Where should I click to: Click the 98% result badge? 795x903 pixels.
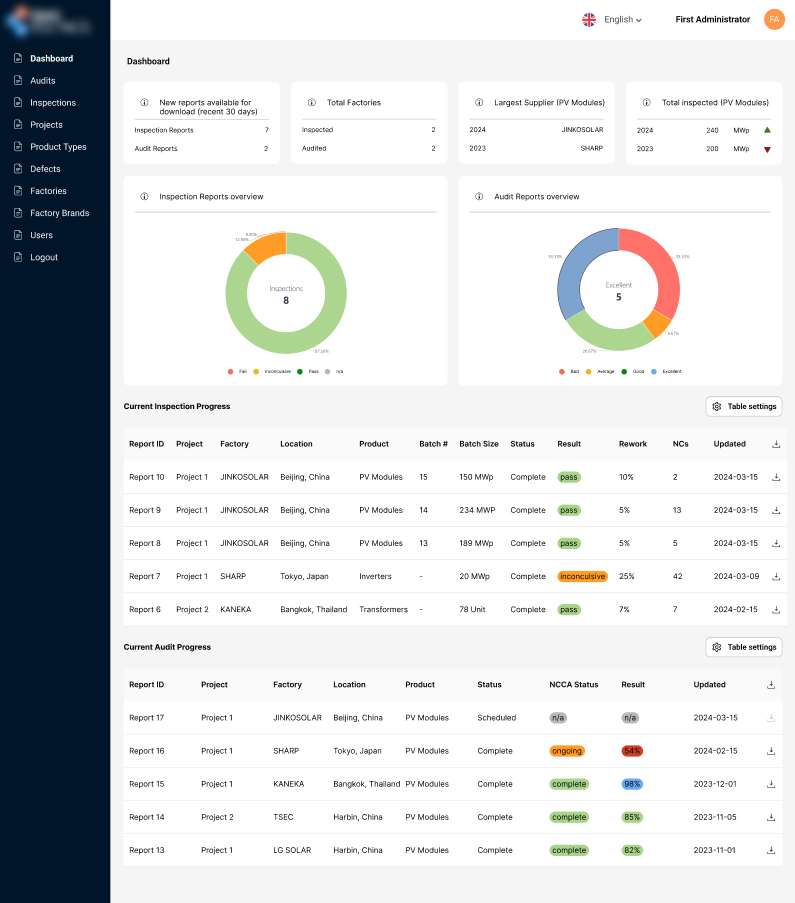coord(632,784)
